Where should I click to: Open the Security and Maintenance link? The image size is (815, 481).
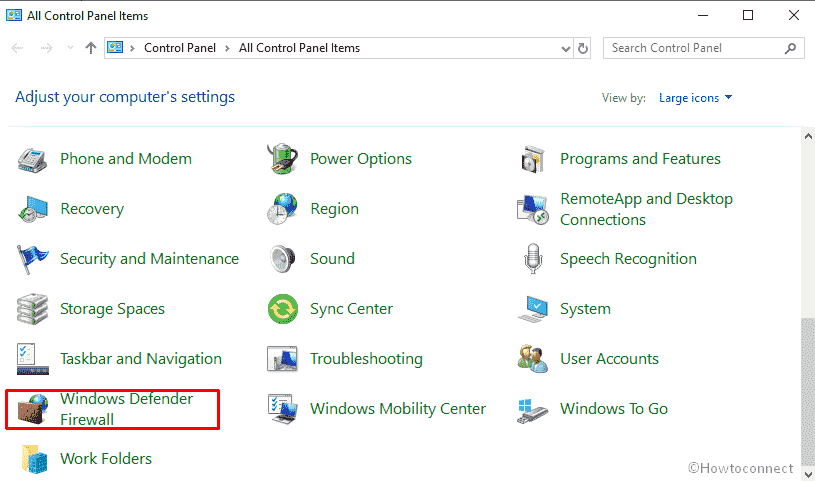point(149,259)
